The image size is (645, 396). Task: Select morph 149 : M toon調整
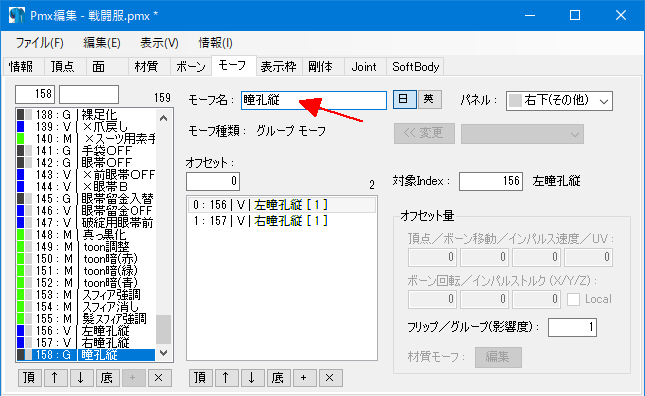pyautogui.click(x=86, y=247)
